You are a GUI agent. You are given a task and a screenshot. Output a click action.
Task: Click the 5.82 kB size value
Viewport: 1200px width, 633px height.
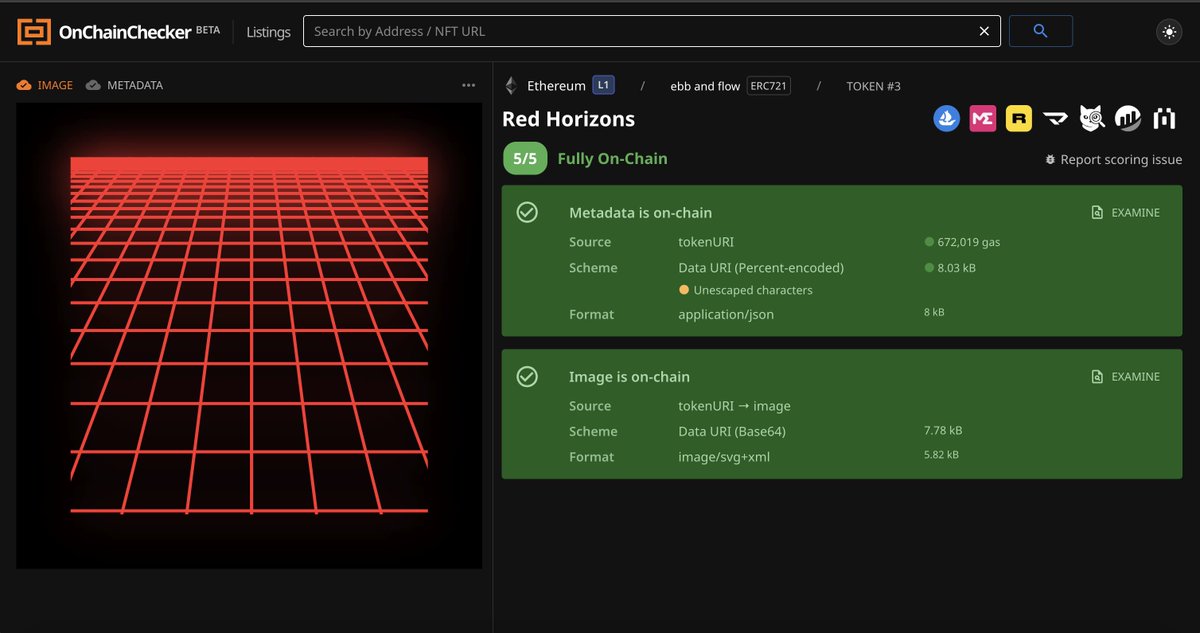[x=941, y=454]
